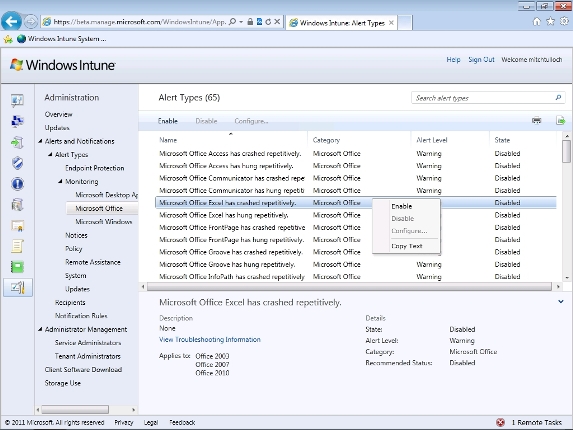573x430 pixels.
Task: Open the browser home icon
Action: 536,22
